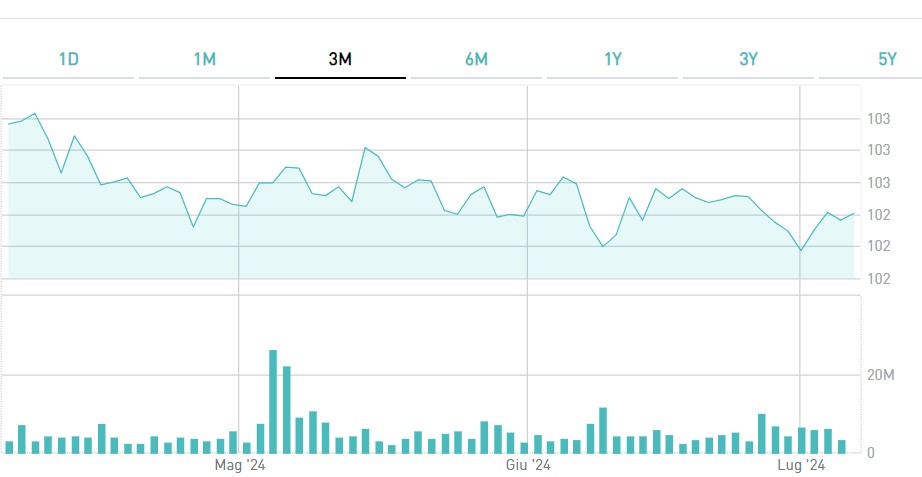Click the Lug '24 date label

801,466
